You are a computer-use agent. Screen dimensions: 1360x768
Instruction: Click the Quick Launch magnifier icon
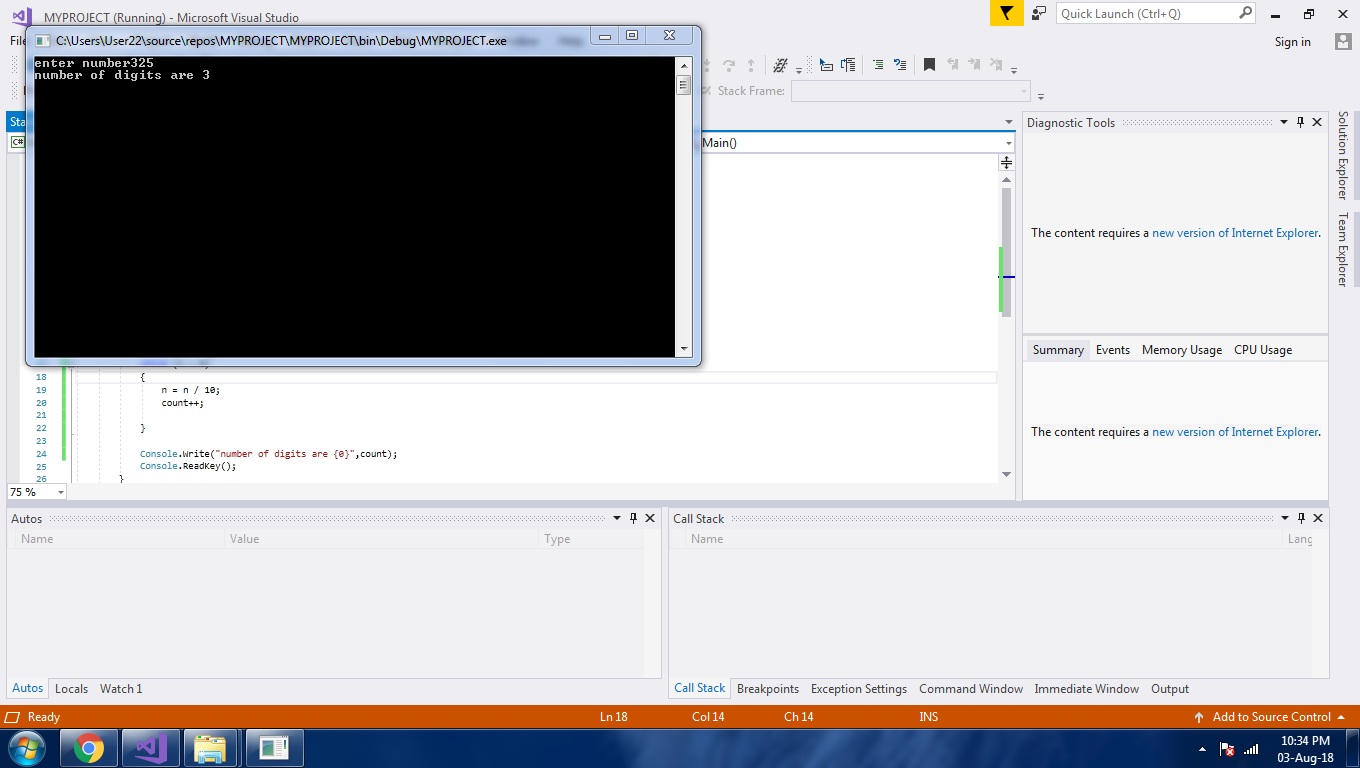click(x=1245, y=13)
